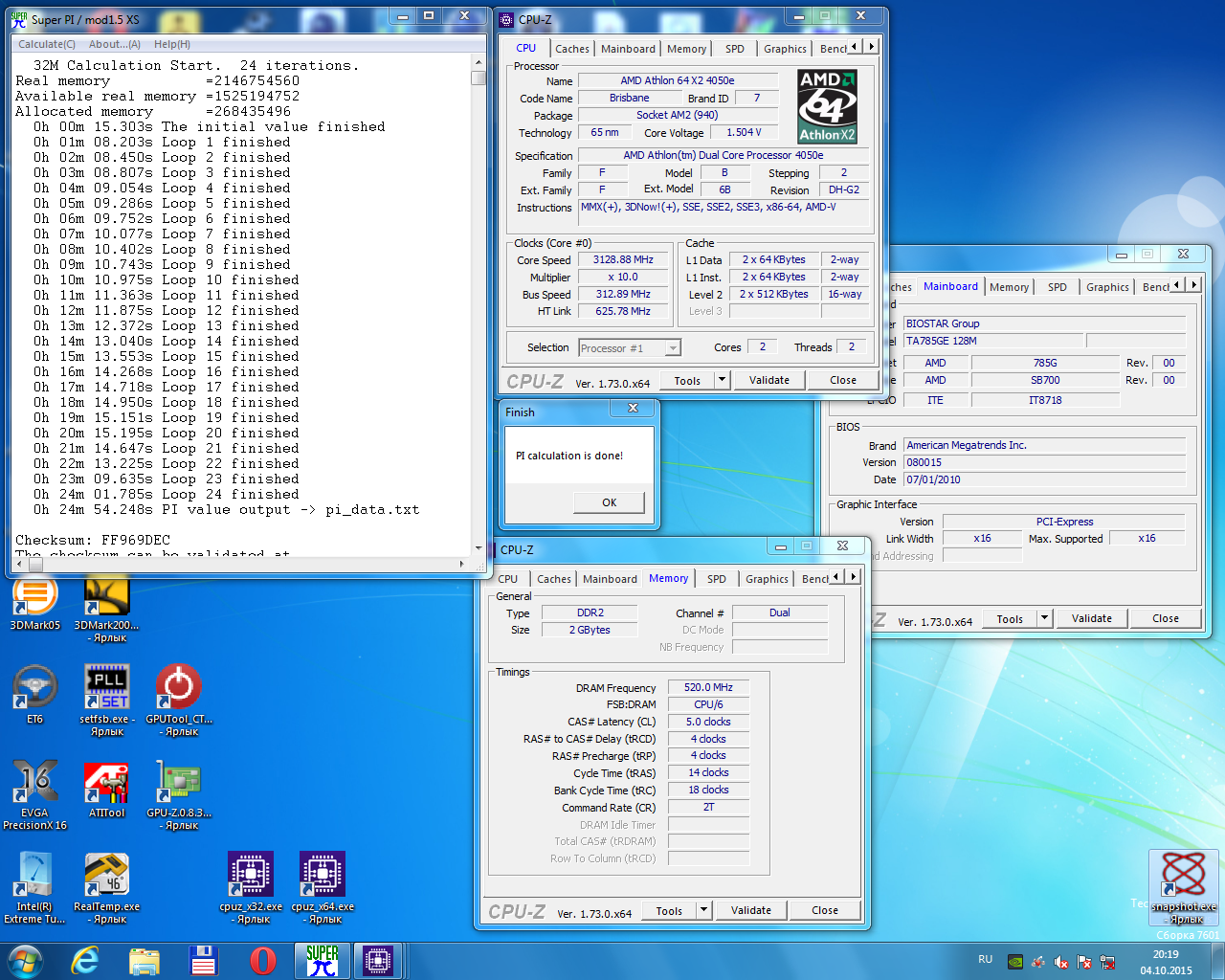Open the About...(A) menu in Super PI

coord(115,44)
